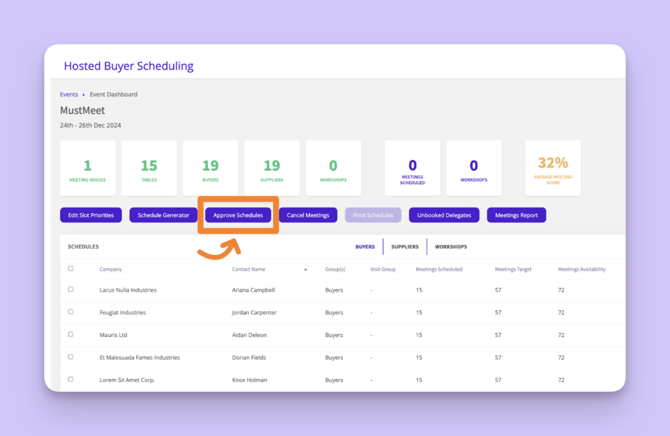Click the 32% average meeting score card
Viewport: 670px width, 436px height.
coord(553,168)
